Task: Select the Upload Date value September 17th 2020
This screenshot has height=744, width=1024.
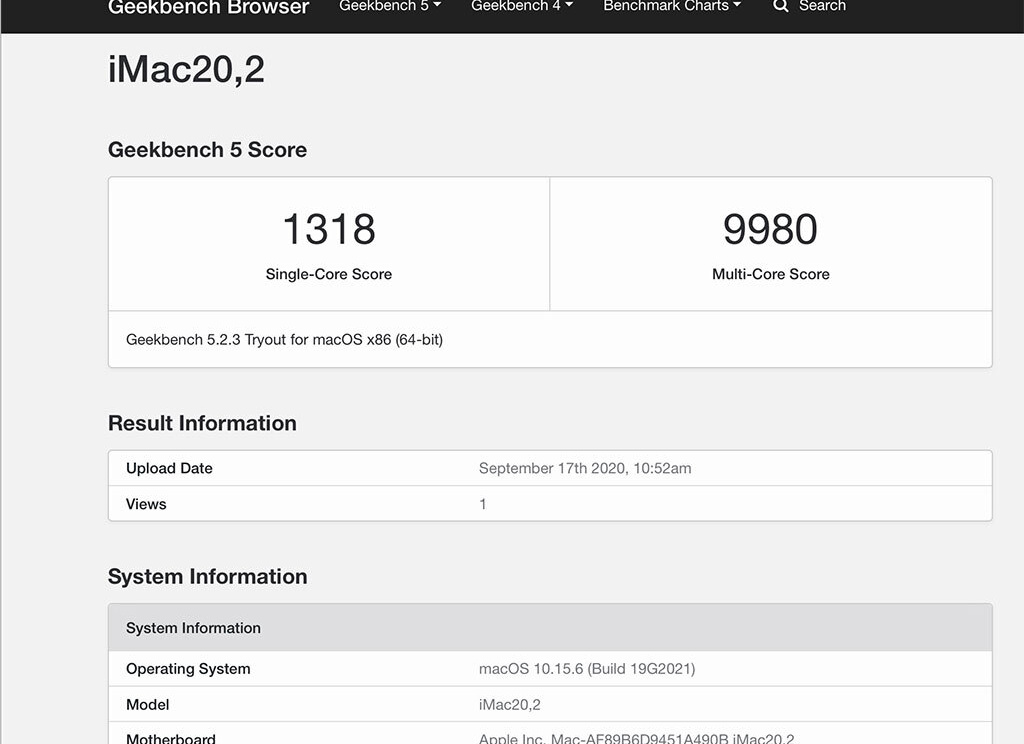Action: [x=584, y=468]
